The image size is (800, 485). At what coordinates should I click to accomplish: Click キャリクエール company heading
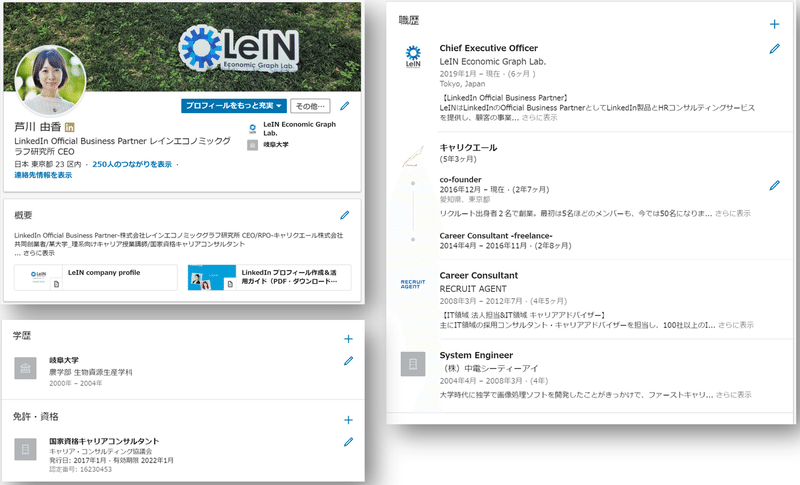[x=468, y=148]
